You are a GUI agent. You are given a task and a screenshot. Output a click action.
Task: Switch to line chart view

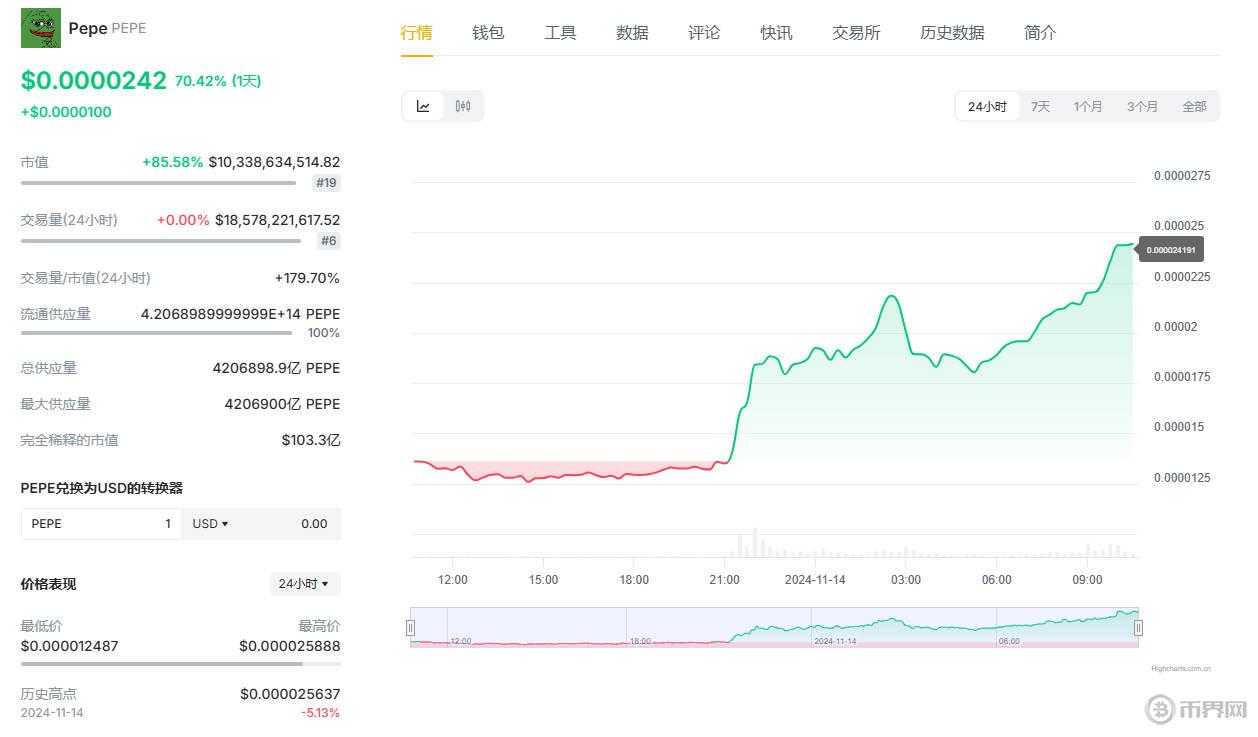point(423,106)
